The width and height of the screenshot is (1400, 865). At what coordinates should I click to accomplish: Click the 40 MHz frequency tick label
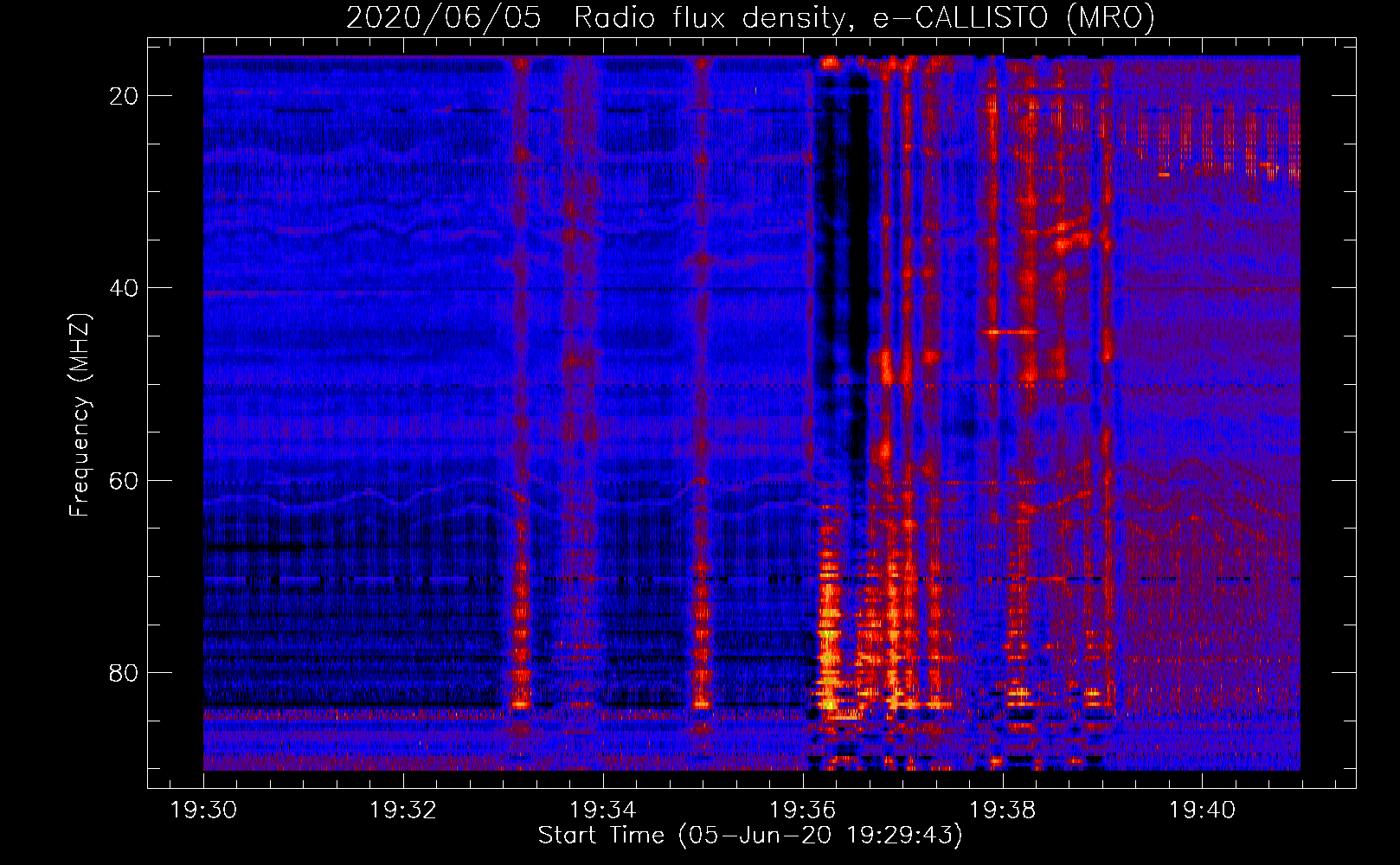click(125, 288)
